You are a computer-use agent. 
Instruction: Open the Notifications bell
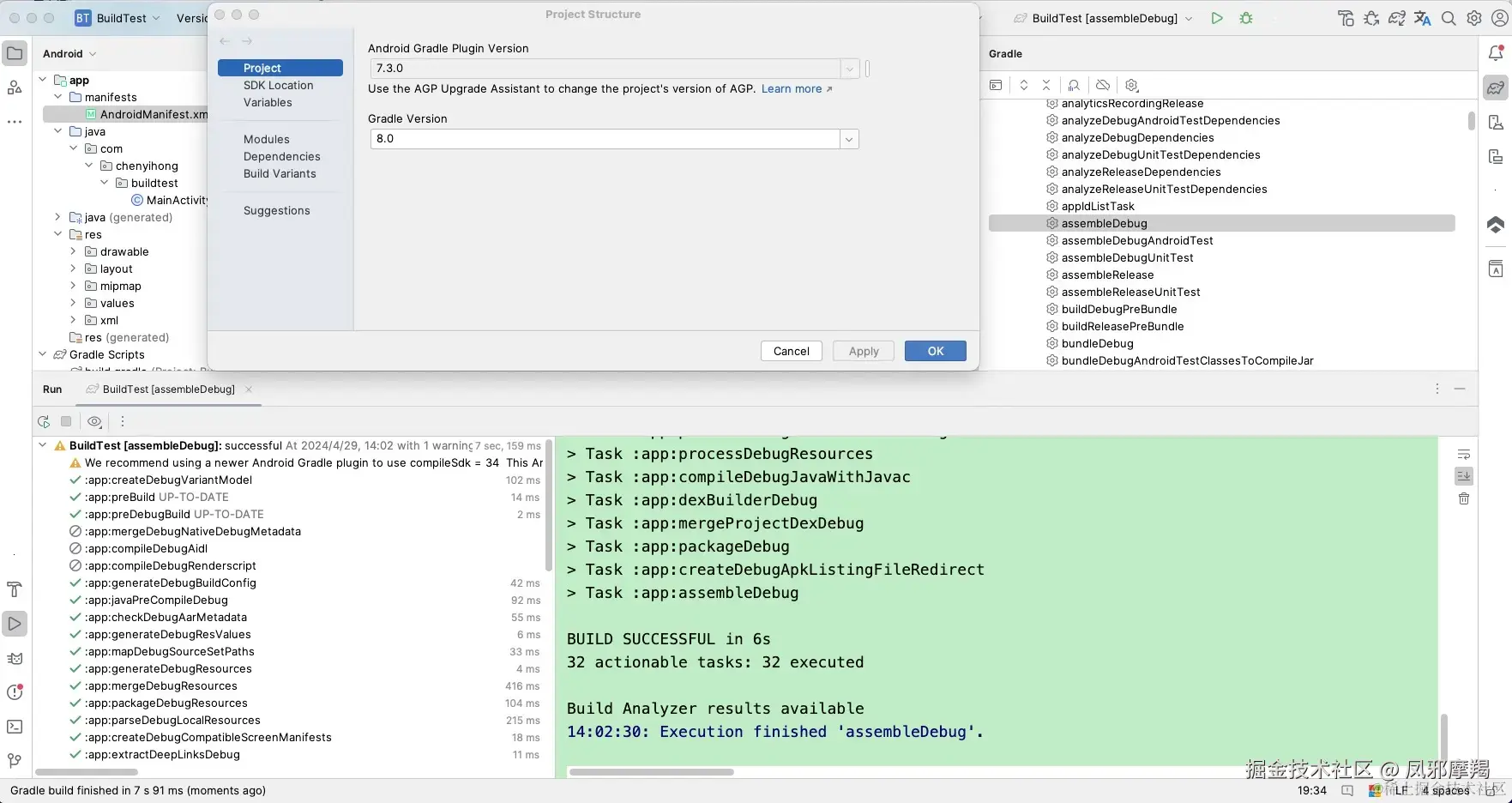(x=1496, y=53)
